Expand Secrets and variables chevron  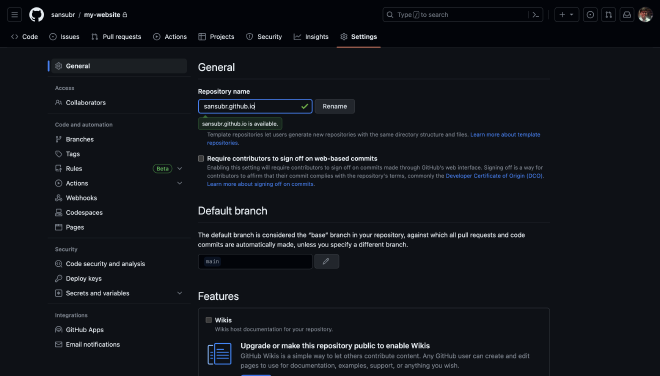180,293
